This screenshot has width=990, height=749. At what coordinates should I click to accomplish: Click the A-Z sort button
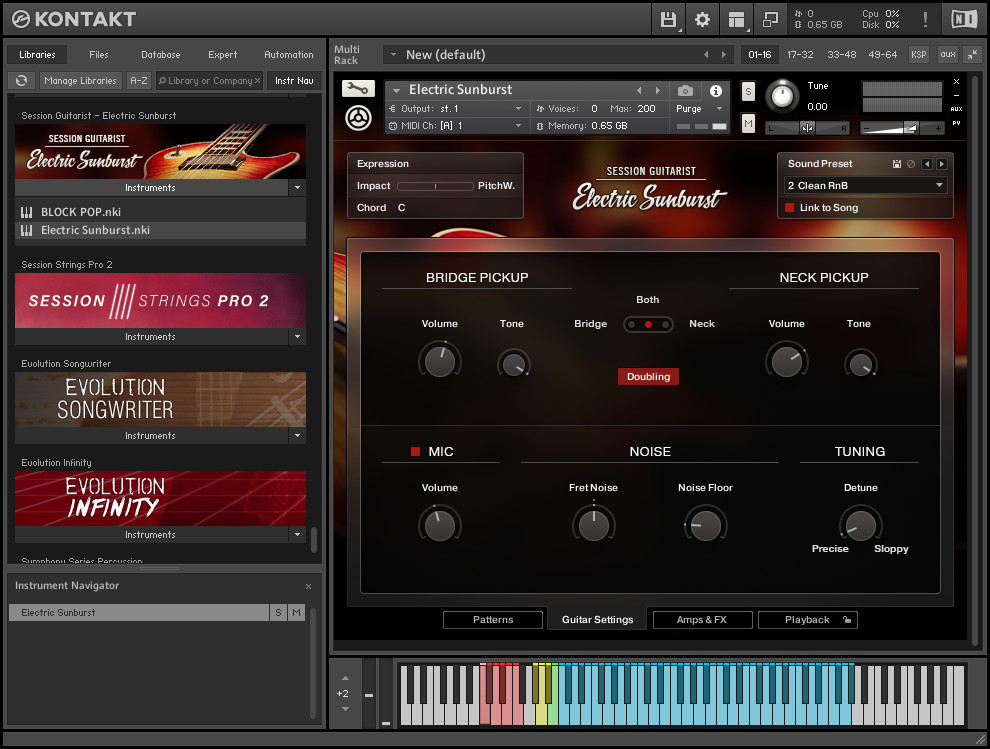click(x=139, y=81)
